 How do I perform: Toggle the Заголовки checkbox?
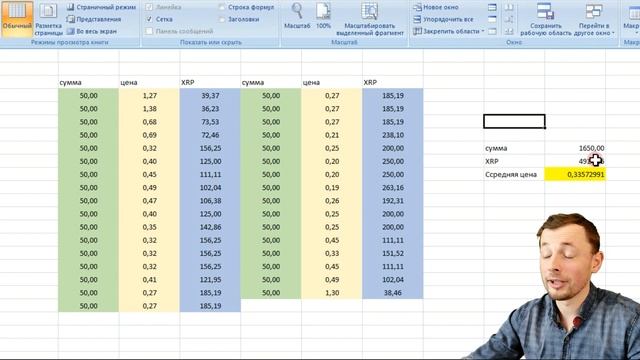[x=222, y=19]
